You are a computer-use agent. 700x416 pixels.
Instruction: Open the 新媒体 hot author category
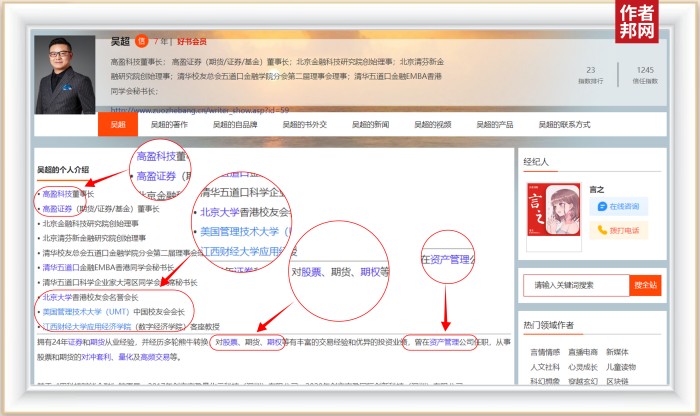[x=620, y=352]
